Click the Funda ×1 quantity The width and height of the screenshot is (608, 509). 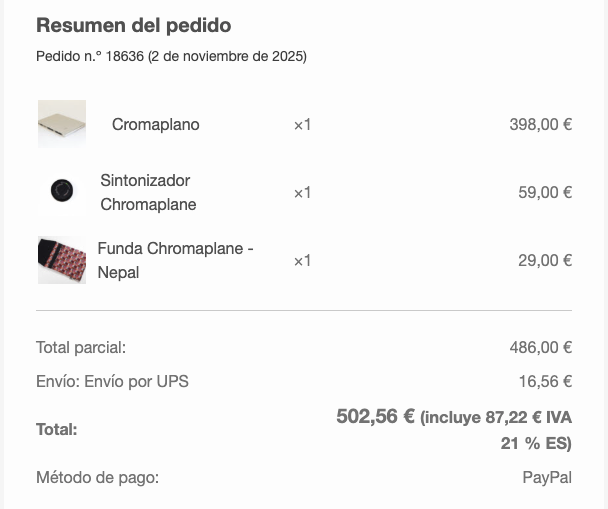(302, 261)
